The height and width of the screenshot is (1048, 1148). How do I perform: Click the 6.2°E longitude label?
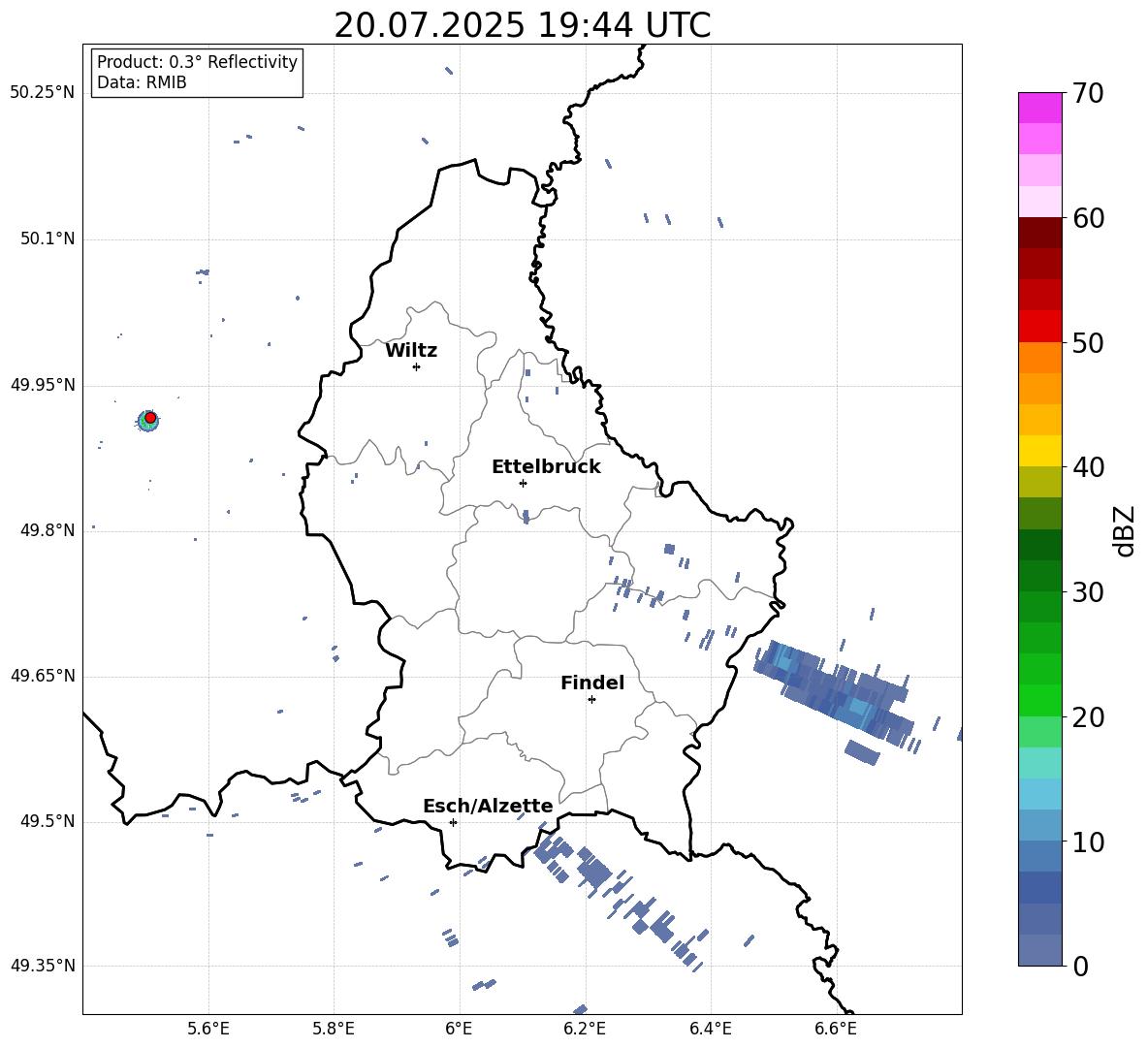point(585,1029)
